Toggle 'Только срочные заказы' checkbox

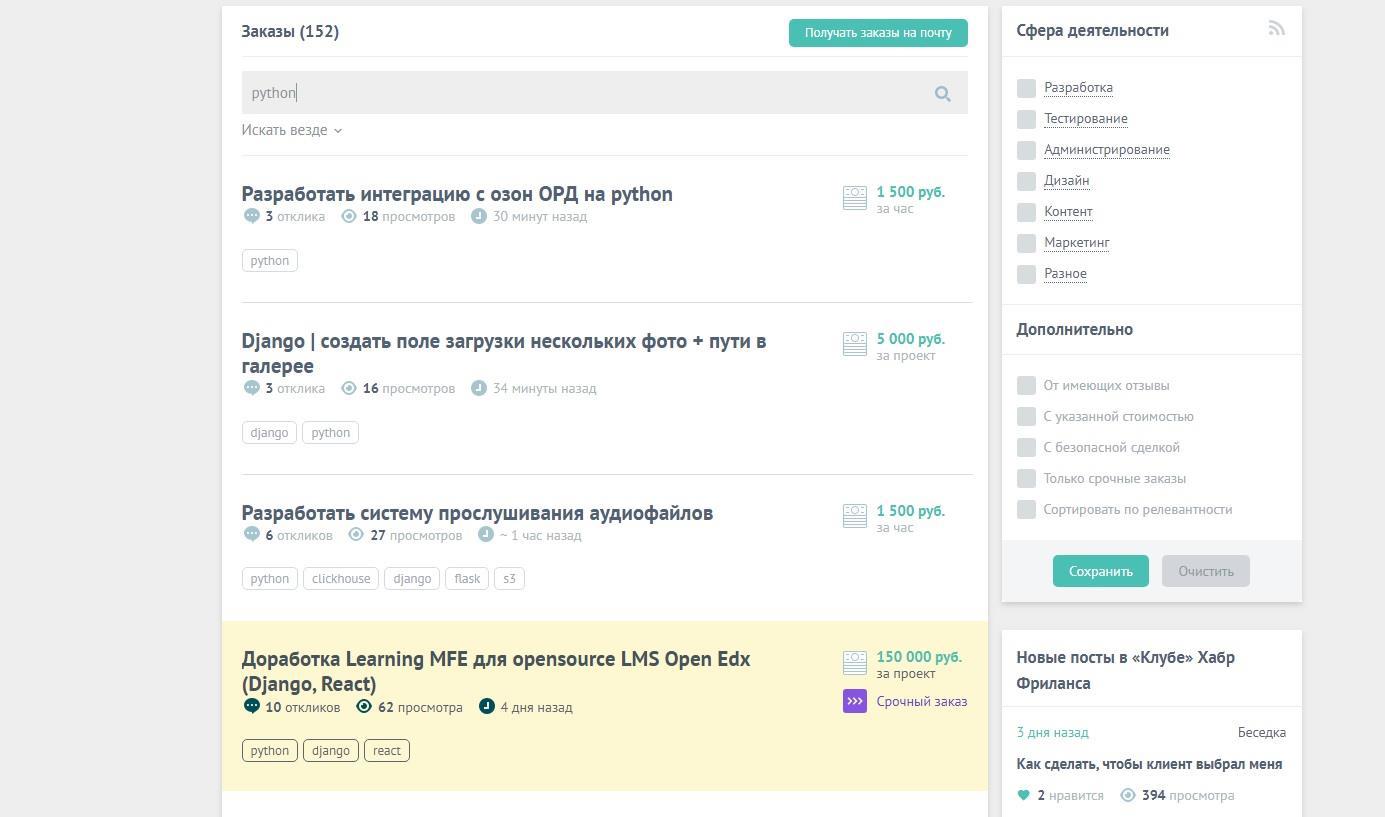pyautogui.click(x=1026, y=478)
